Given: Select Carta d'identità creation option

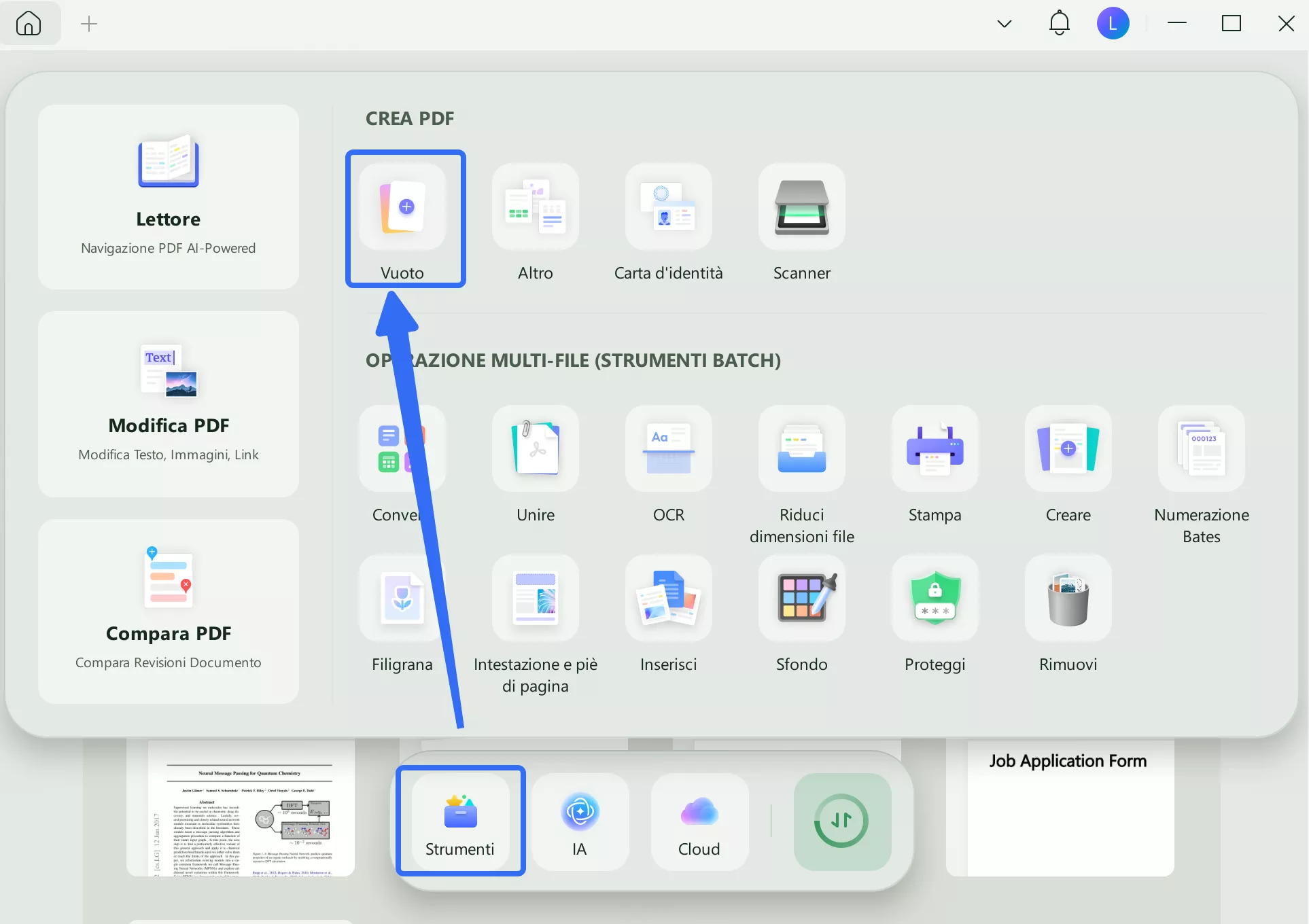Looking at the screenshot, I should pyautogui.click(x=668, y=207).
